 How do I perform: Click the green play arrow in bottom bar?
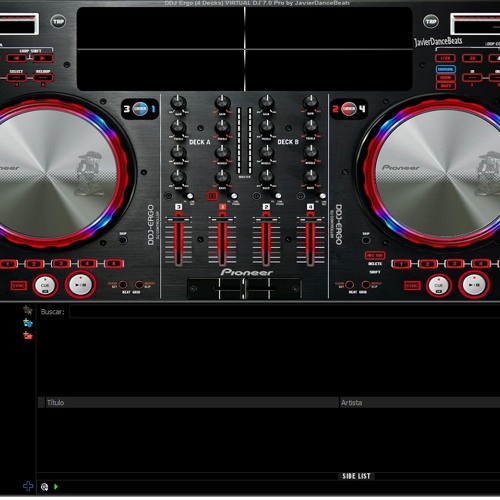56,487
